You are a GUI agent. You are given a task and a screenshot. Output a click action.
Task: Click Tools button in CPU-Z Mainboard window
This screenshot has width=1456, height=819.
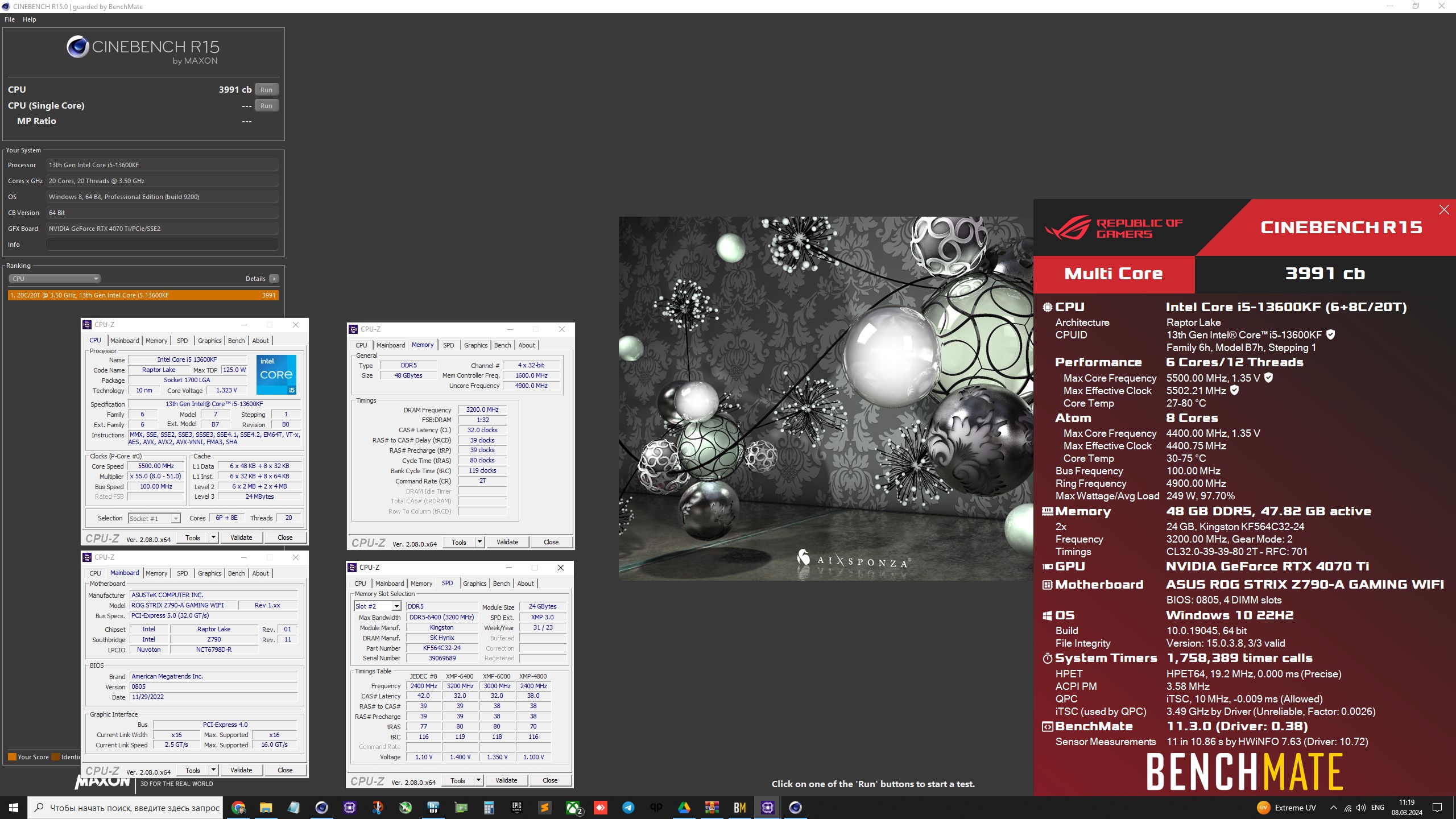click(x=193, y=770)
